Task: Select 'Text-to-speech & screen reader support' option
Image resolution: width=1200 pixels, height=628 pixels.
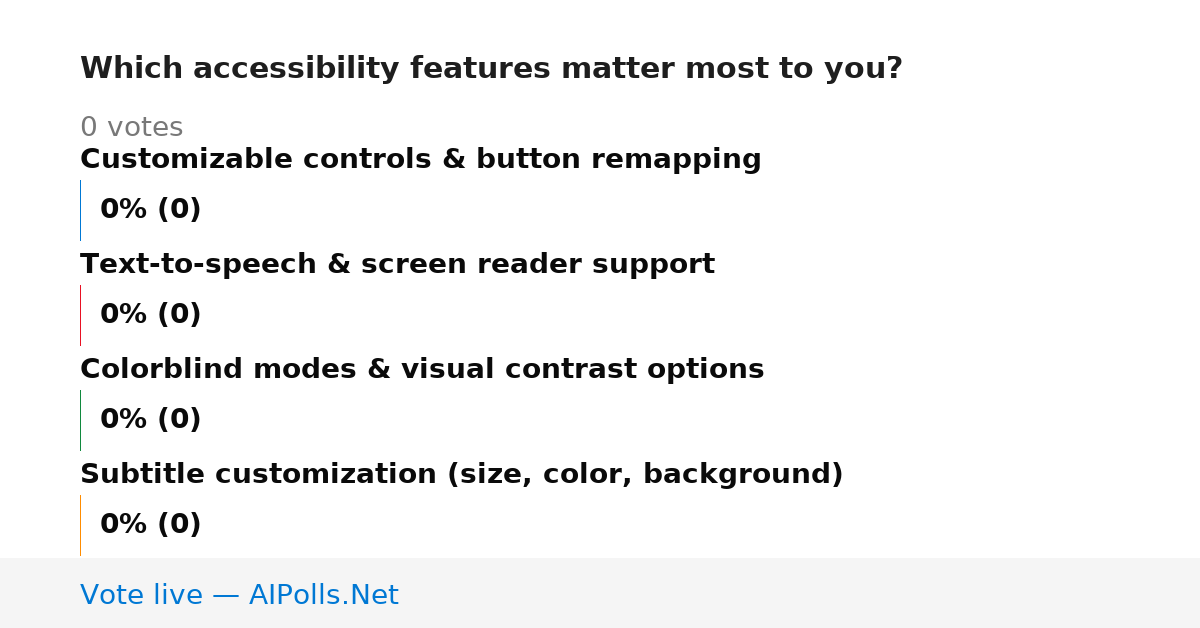Action: (397, 264)
